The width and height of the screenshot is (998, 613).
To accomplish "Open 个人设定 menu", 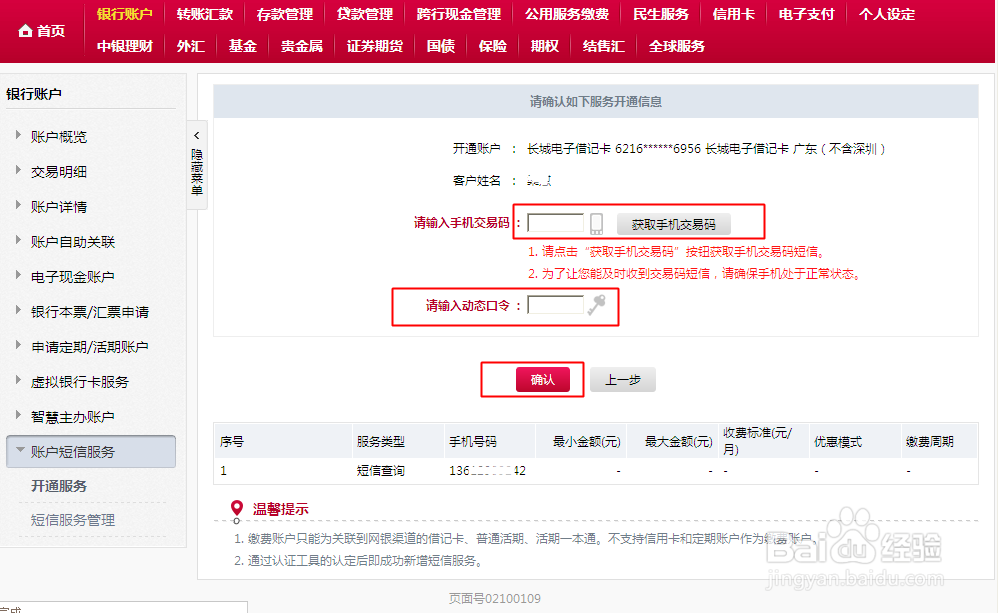I will tap(887, 14).
